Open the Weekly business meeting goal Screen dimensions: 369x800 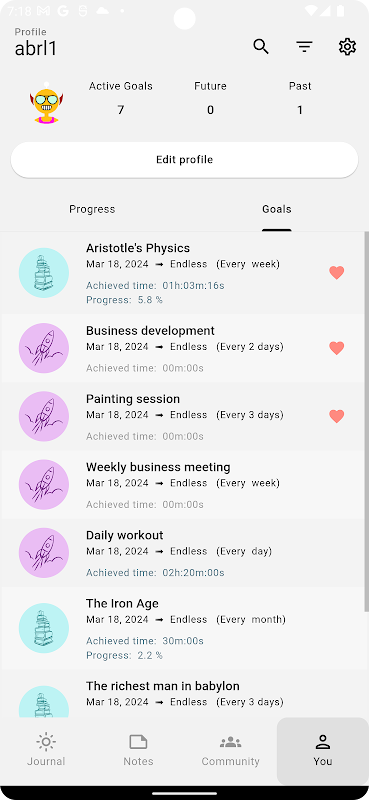[x=184, y=485]
